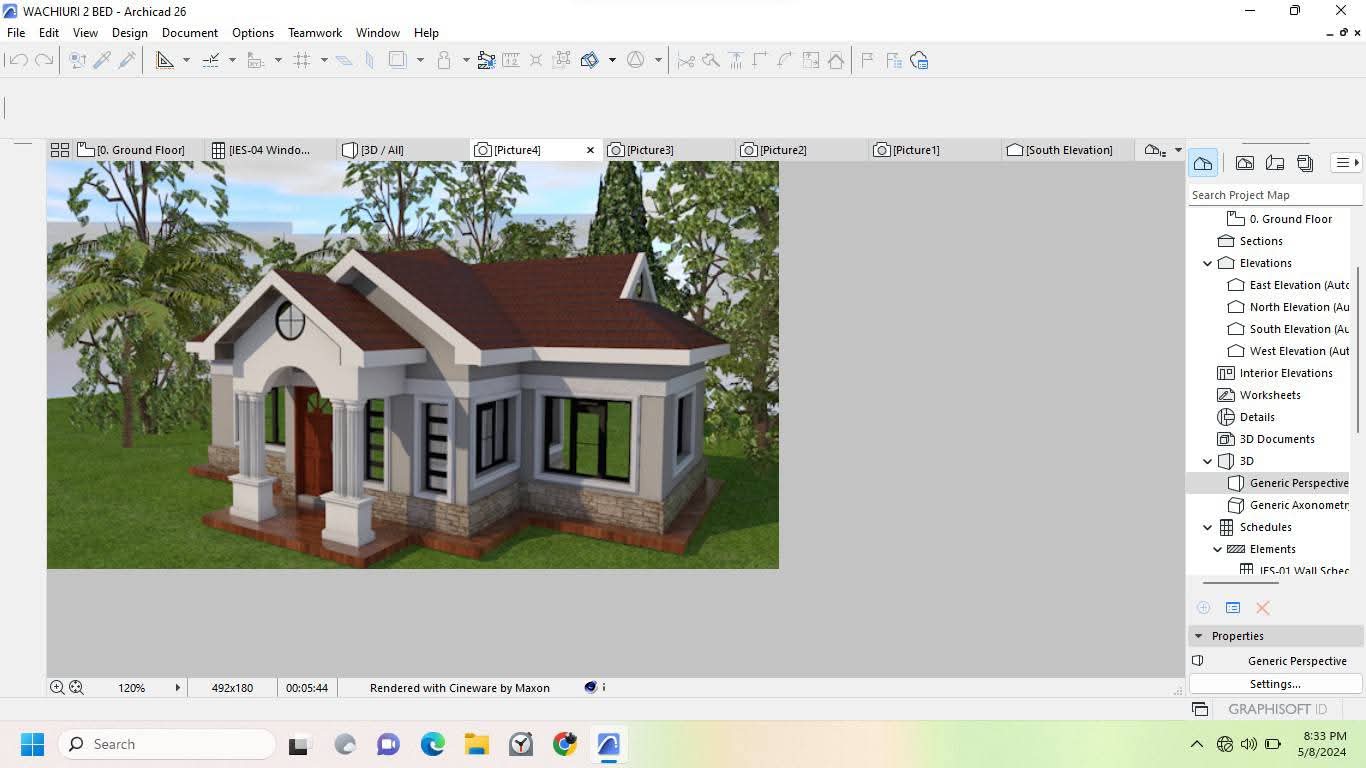
Task: Toggle the Suspend Groups lock icon
Action: (x=444, y=61)
